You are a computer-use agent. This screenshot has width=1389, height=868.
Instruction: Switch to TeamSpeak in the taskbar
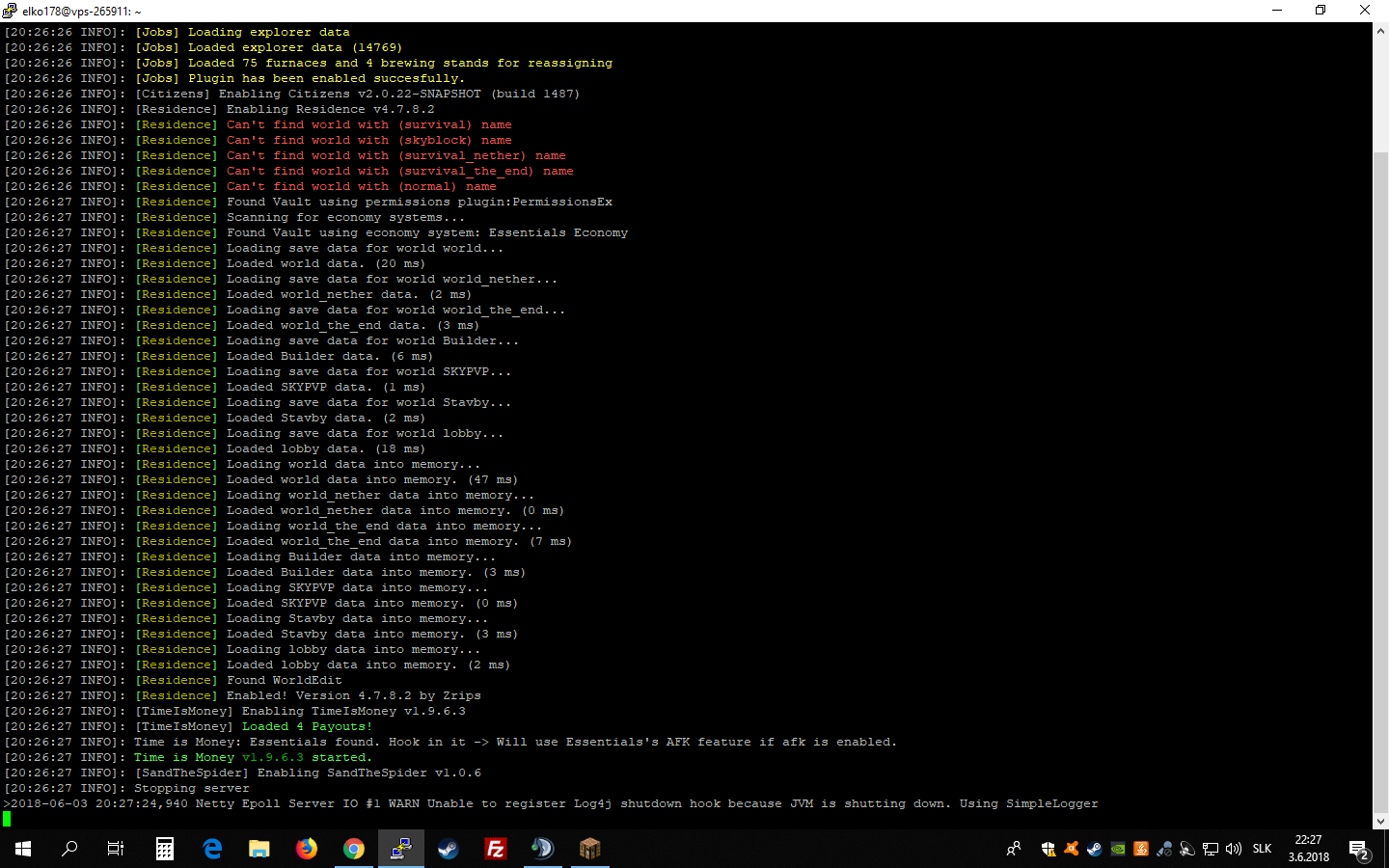point(542,849)
